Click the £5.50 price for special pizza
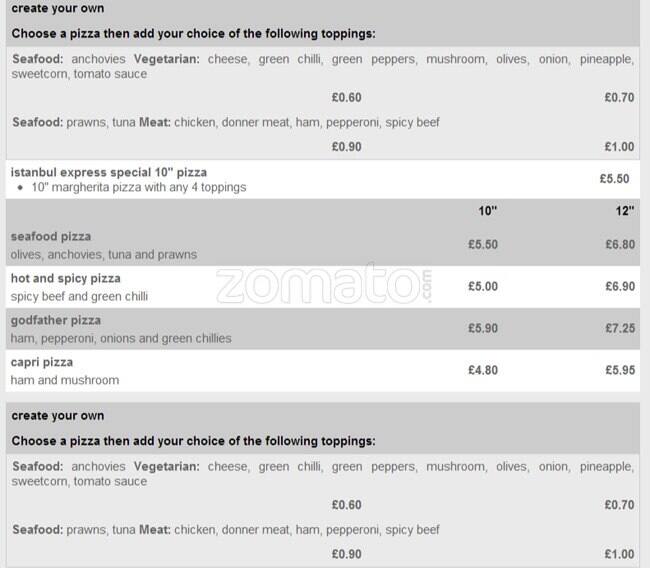Screen dimensions: 650x568 click(x=614, y=179)
